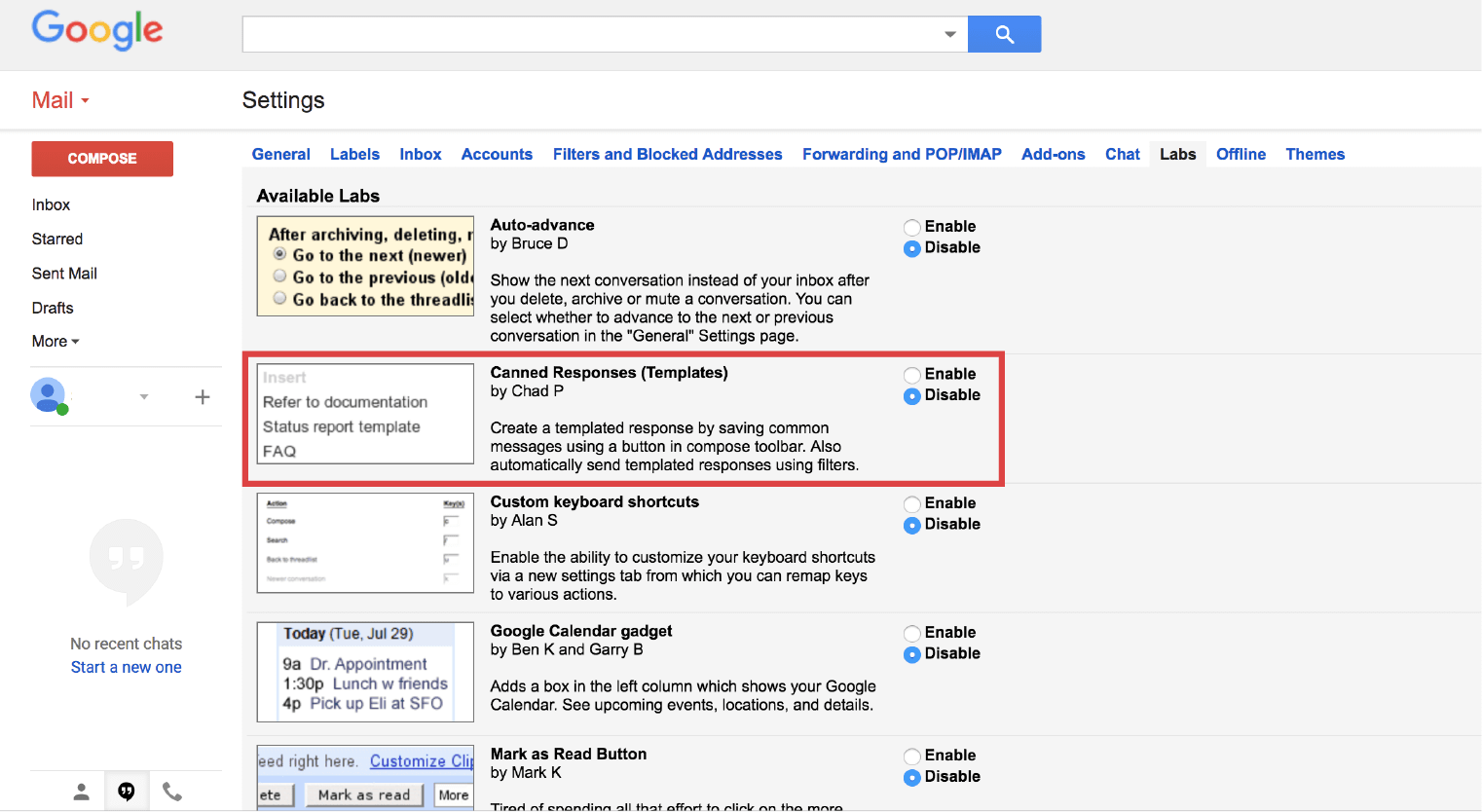Click the blue search magnifier button

pyautogui.click(x=1004, y=34)
